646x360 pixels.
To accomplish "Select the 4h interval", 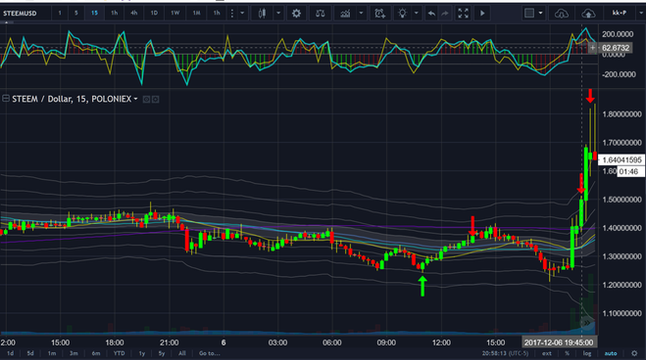I will click(x=134, y=13).
